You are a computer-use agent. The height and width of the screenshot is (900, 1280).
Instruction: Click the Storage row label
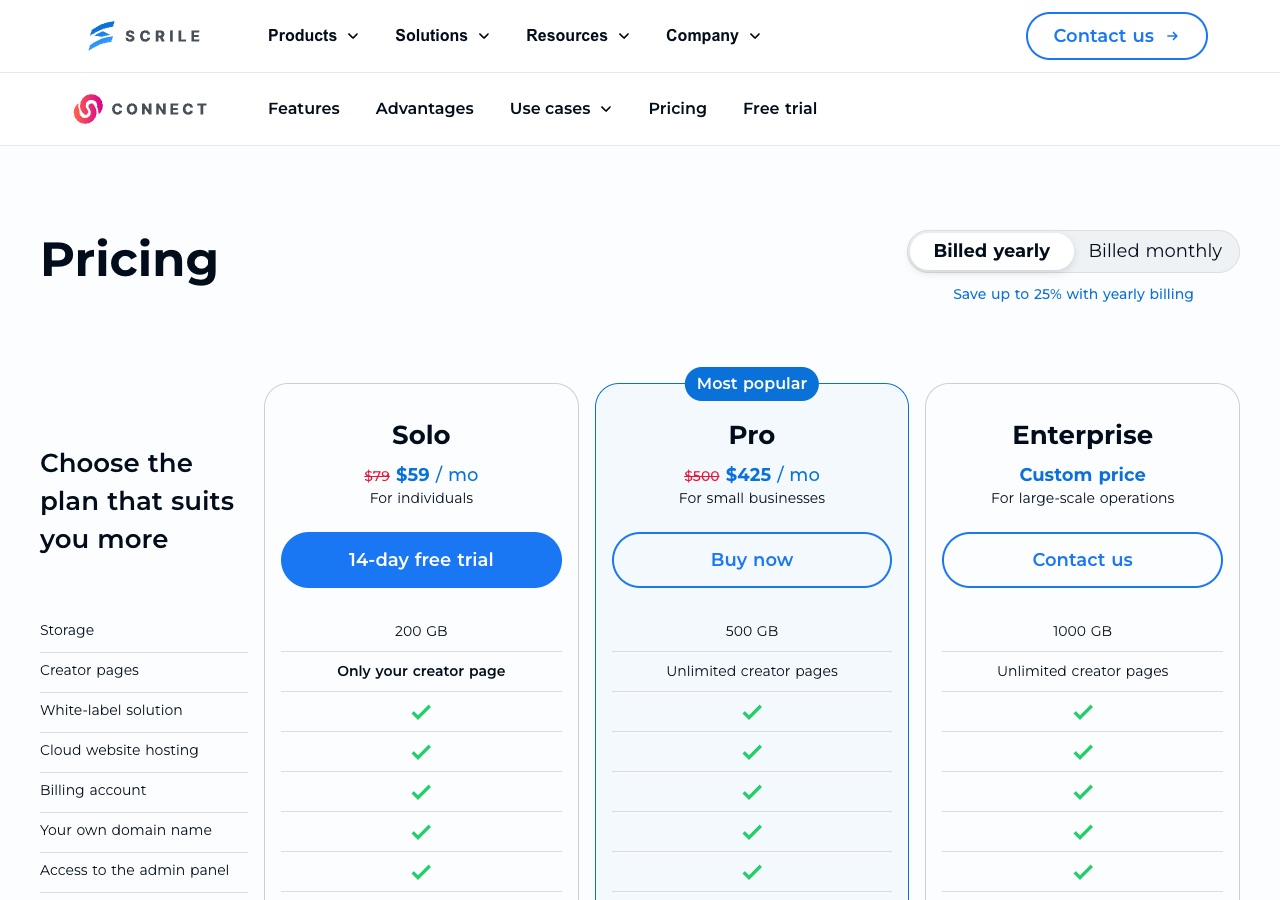pos(67,630)
